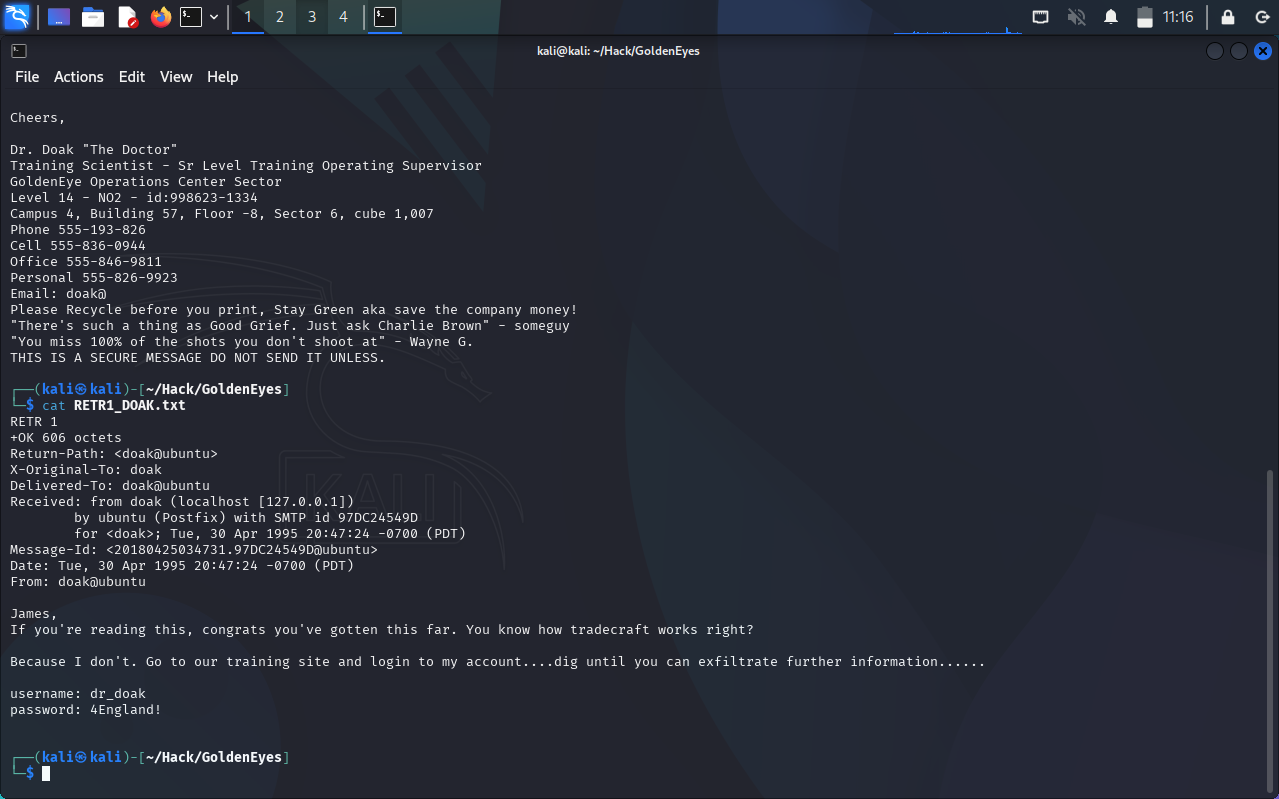Click the 'X-Original-To: doak' header

tap(86, 470)
